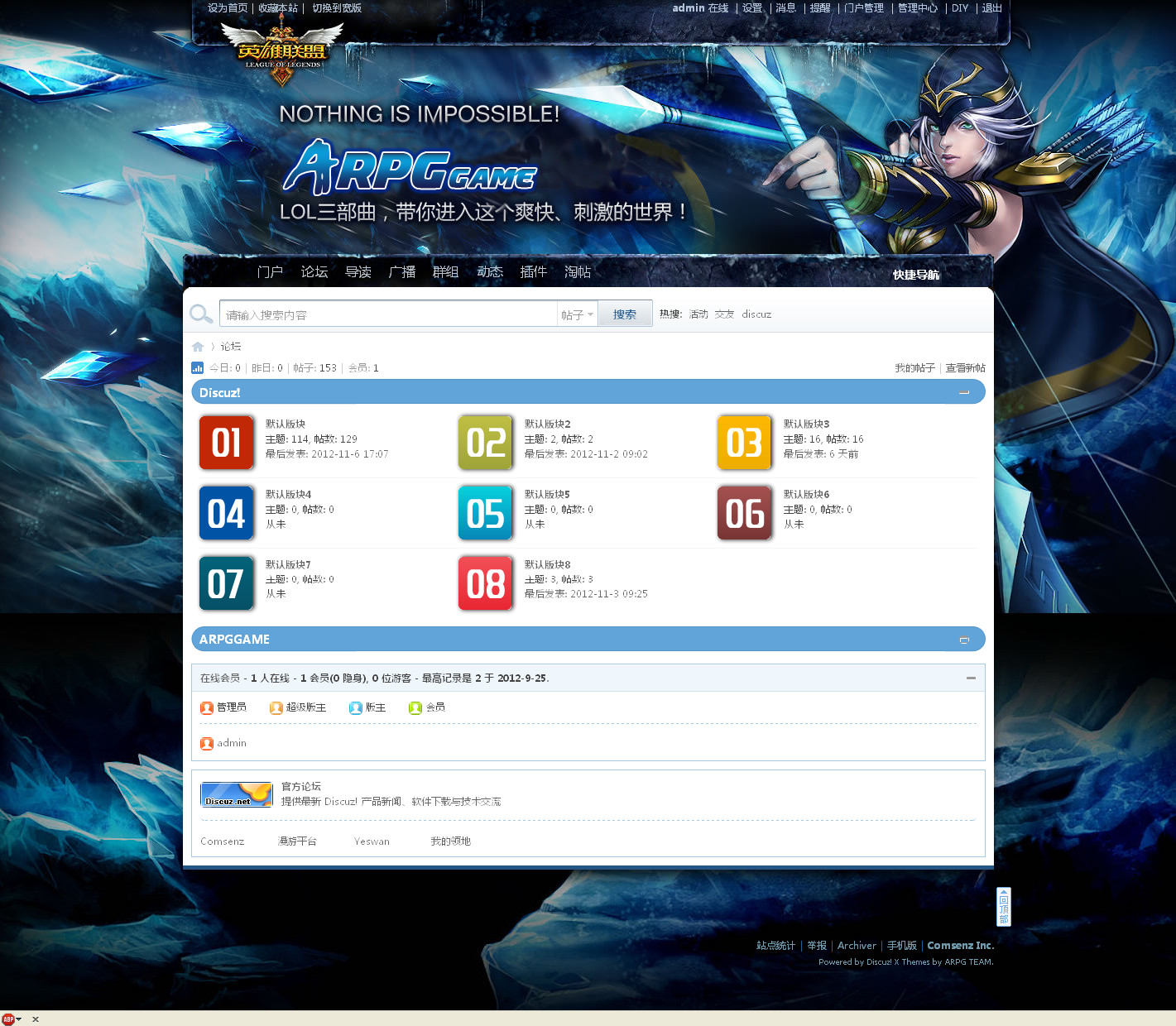Screen dimensions: 1176x1026
Task: Click hot search term discuz
Action: (x=756, y=314)
